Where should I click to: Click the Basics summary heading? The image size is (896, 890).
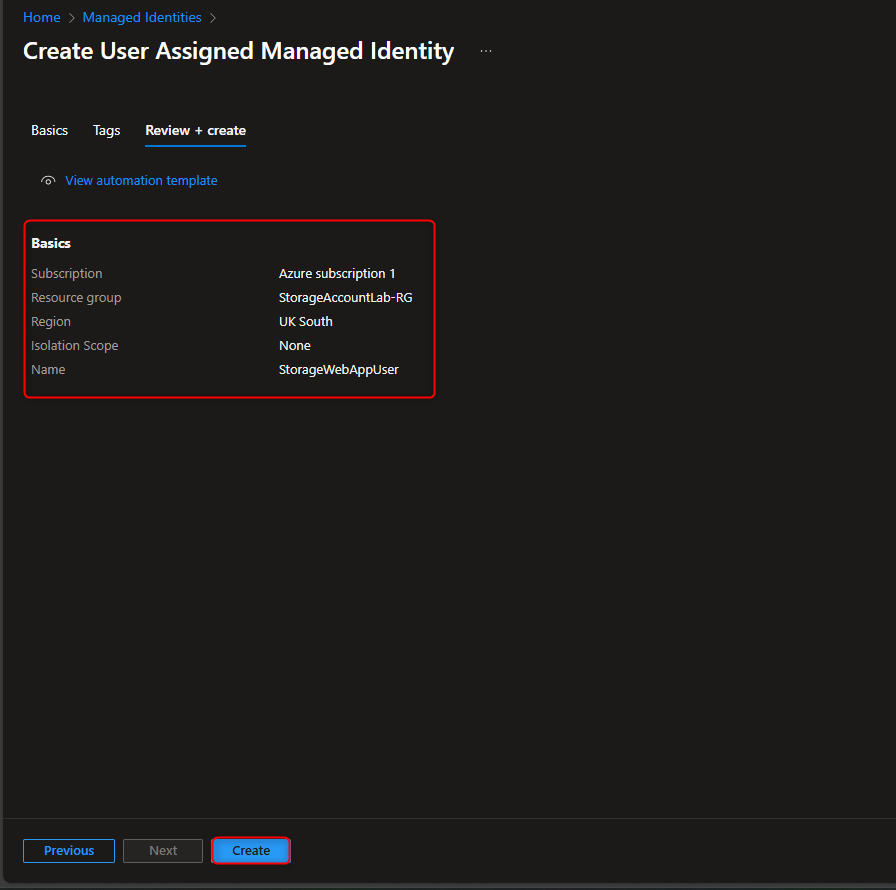50,243
